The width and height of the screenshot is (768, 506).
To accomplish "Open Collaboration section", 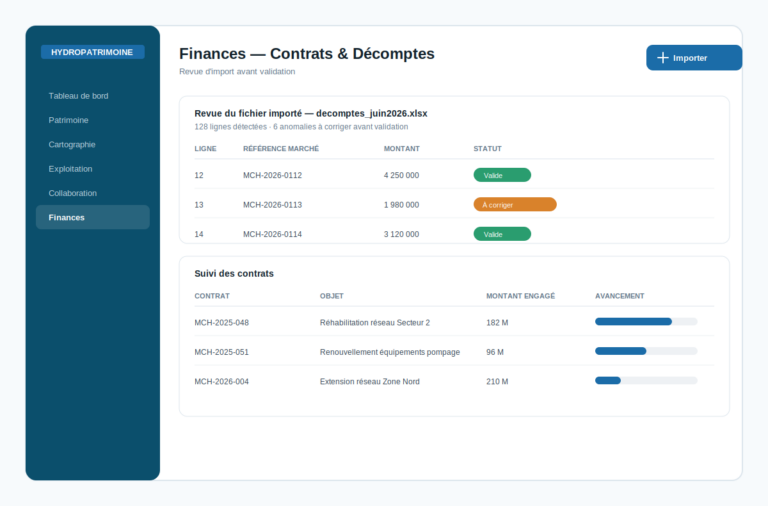I will pos(72,193).
